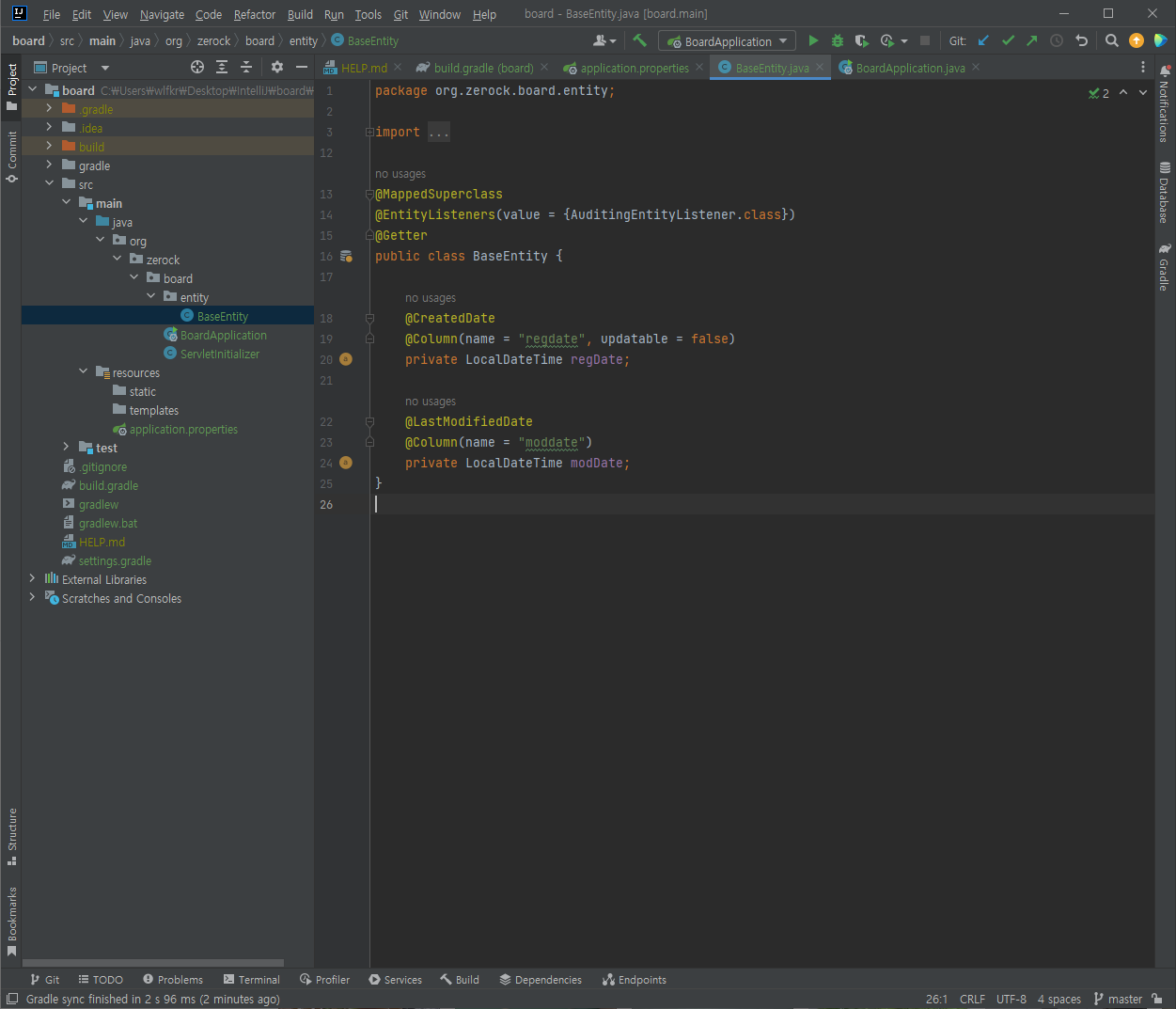
Task: Collapse the entity package node
Action: (x=150, y=296)
